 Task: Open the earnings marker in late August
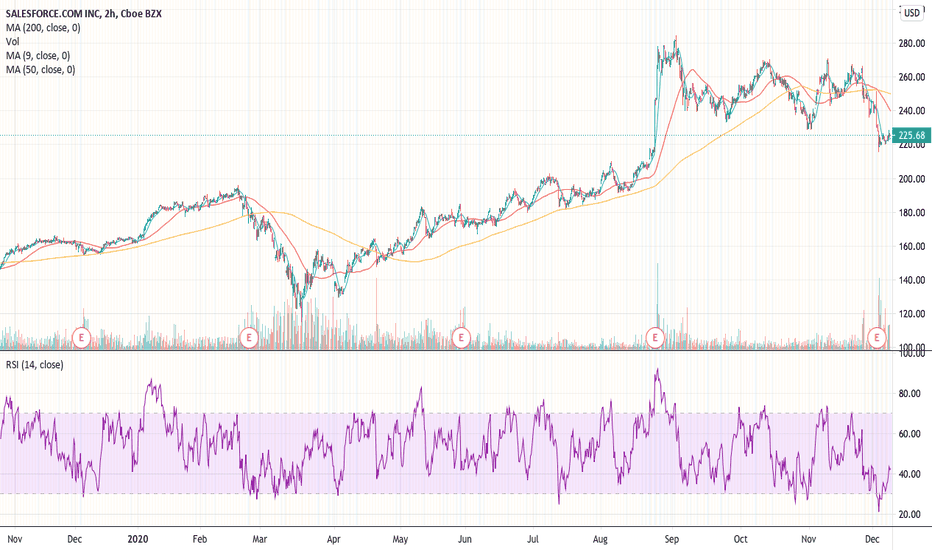coord(655,338)
